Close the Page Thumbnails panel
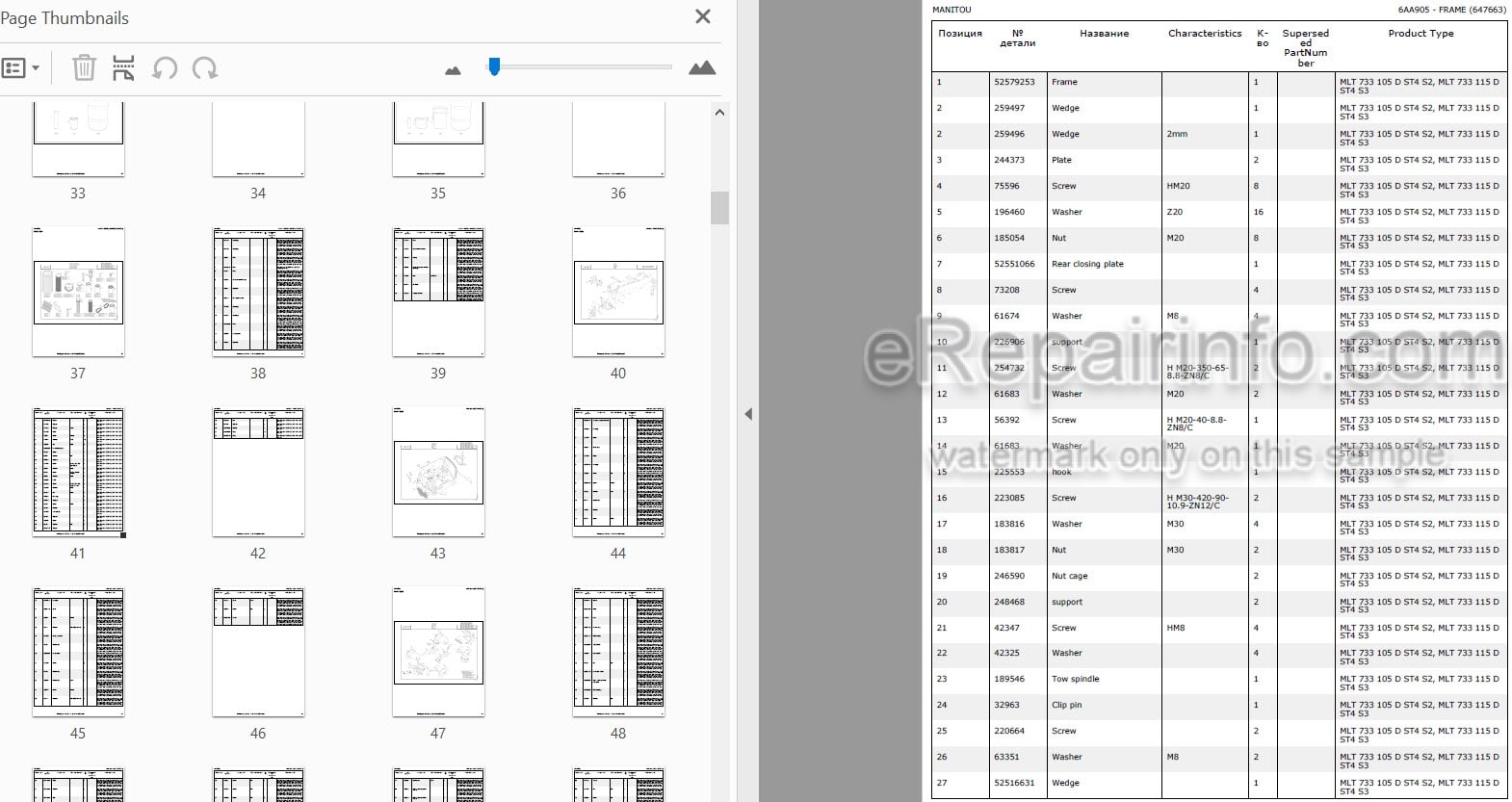Screen dimensions: 1512x802 [703, 16]
